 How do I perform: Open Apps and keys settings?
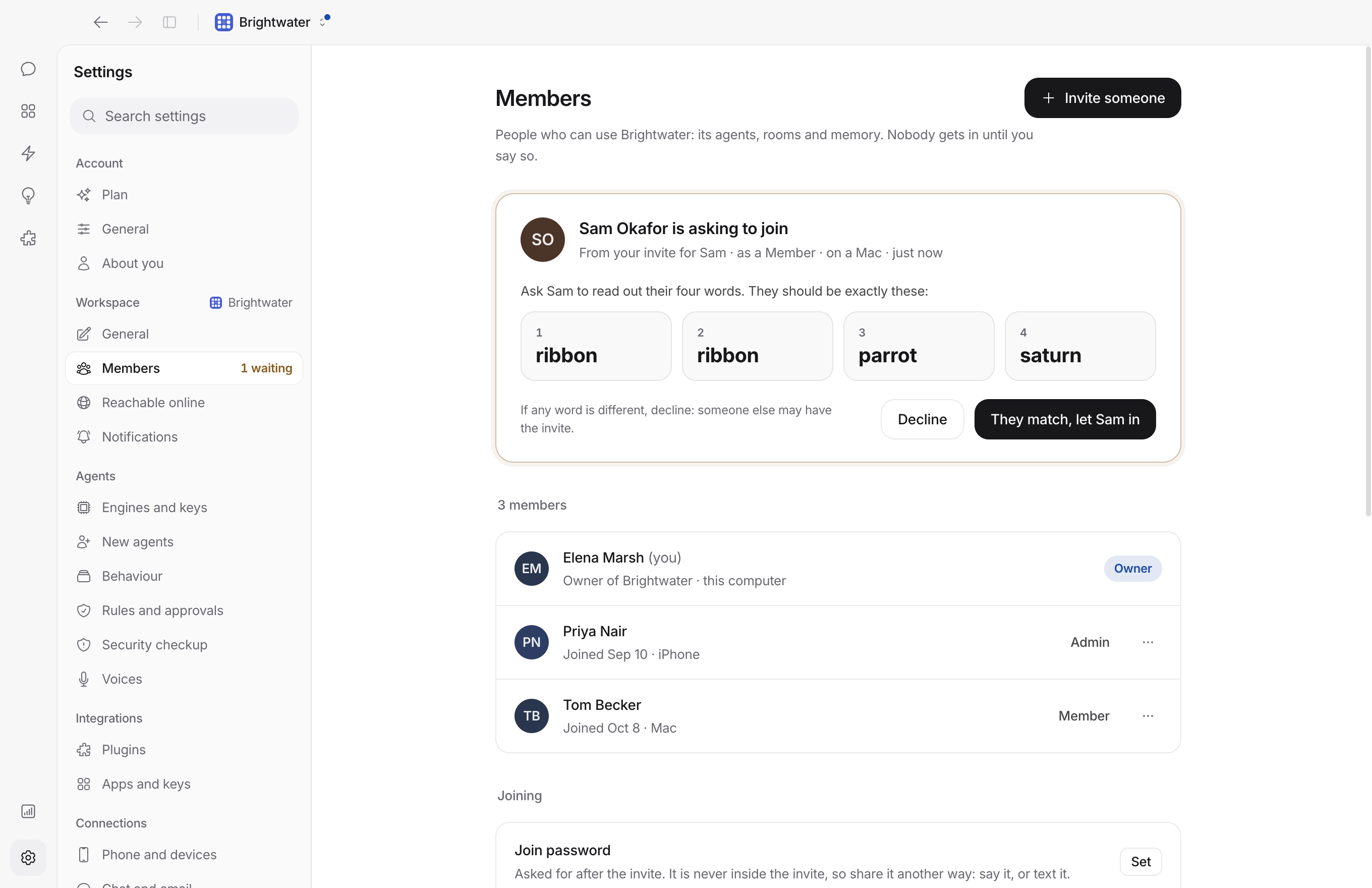click(184, 784)
